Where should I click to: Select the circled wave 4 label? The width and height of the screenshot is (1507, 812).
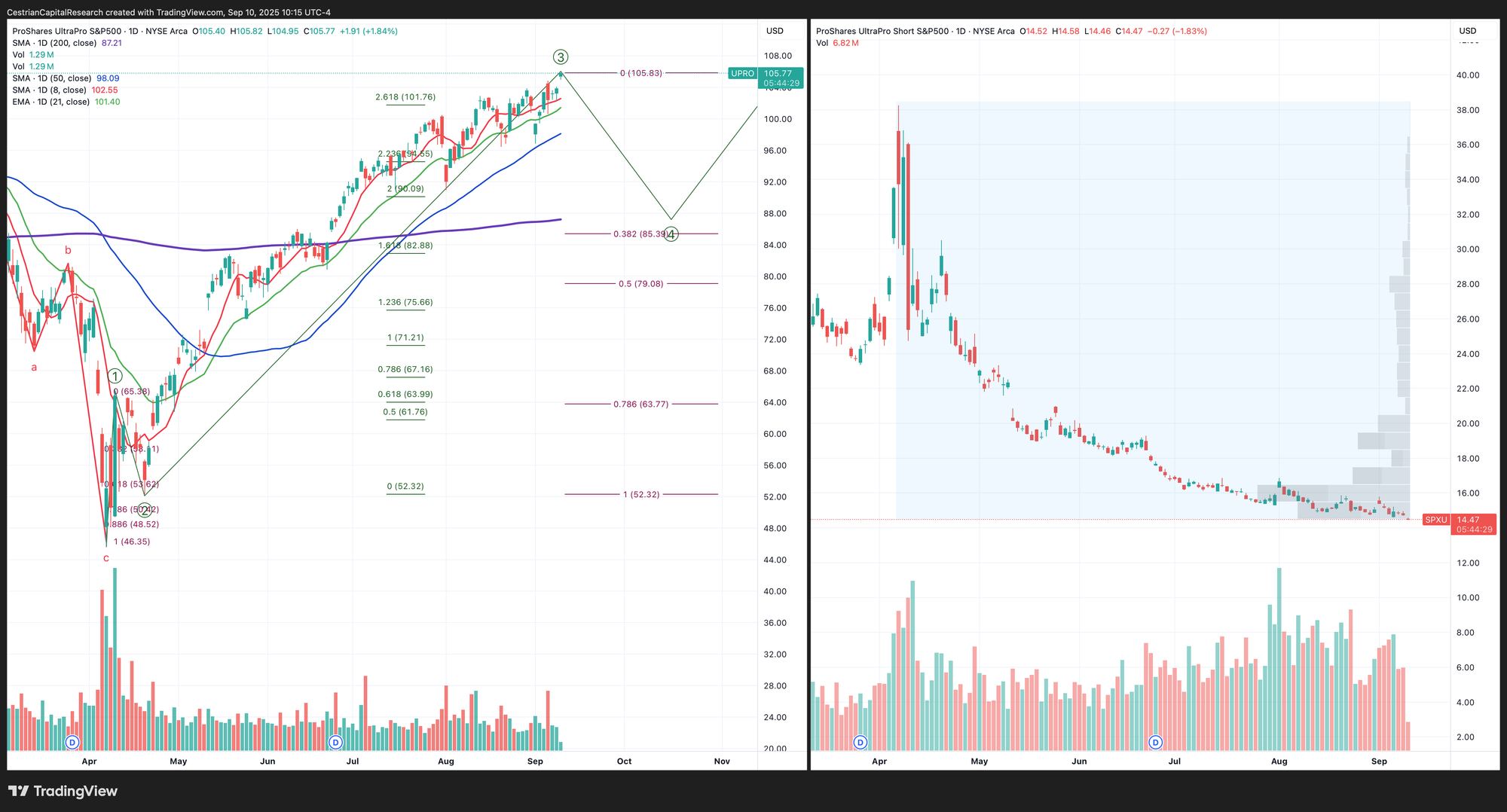671,234
